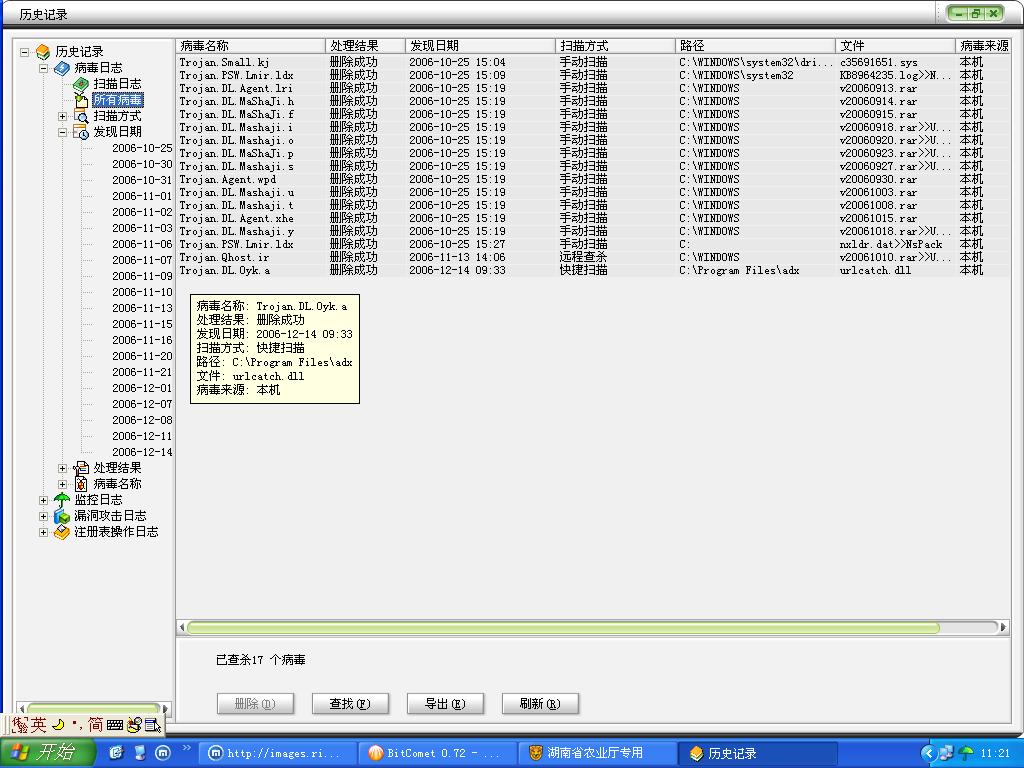Click the 历史记录 root tree icon
The height and width of the screenshot is (768, 1024).
(x=43, y=51)
